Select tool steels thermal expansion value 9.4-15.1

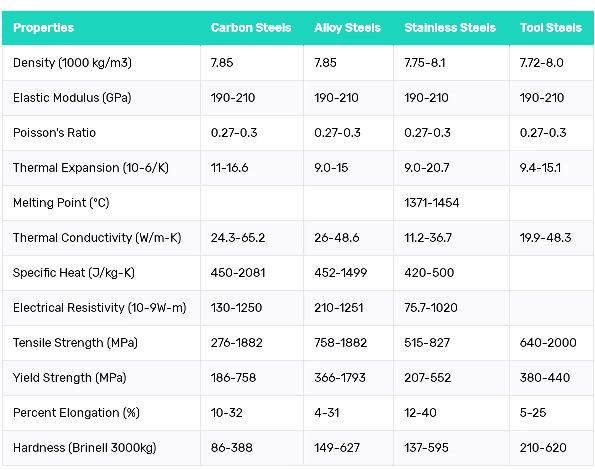540,168
